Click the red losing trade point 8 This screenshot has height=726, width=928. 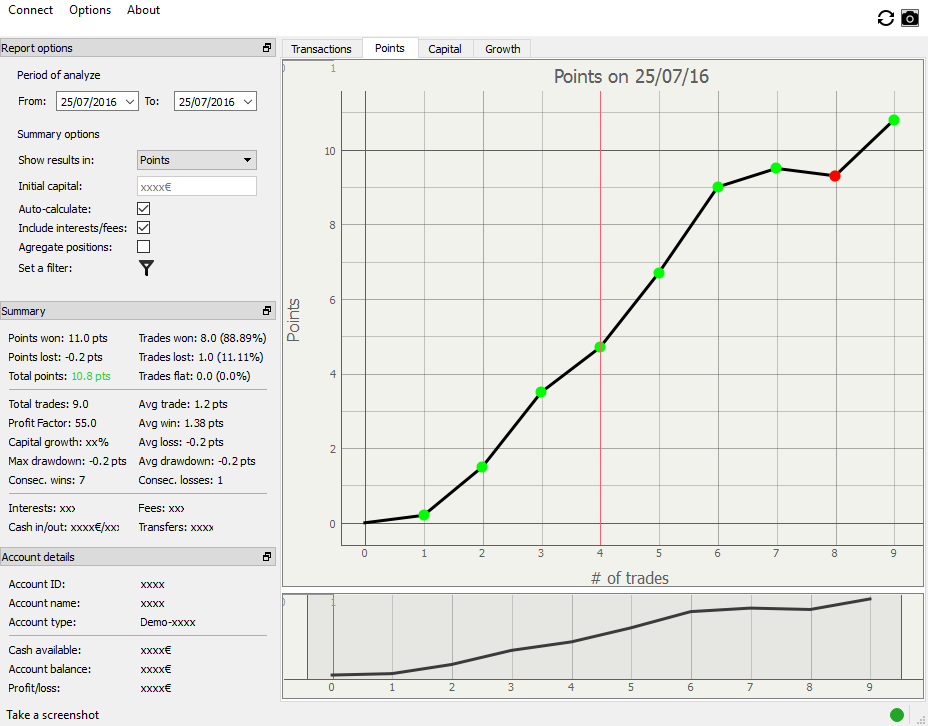pyautogui.click(x=834, y=176)
